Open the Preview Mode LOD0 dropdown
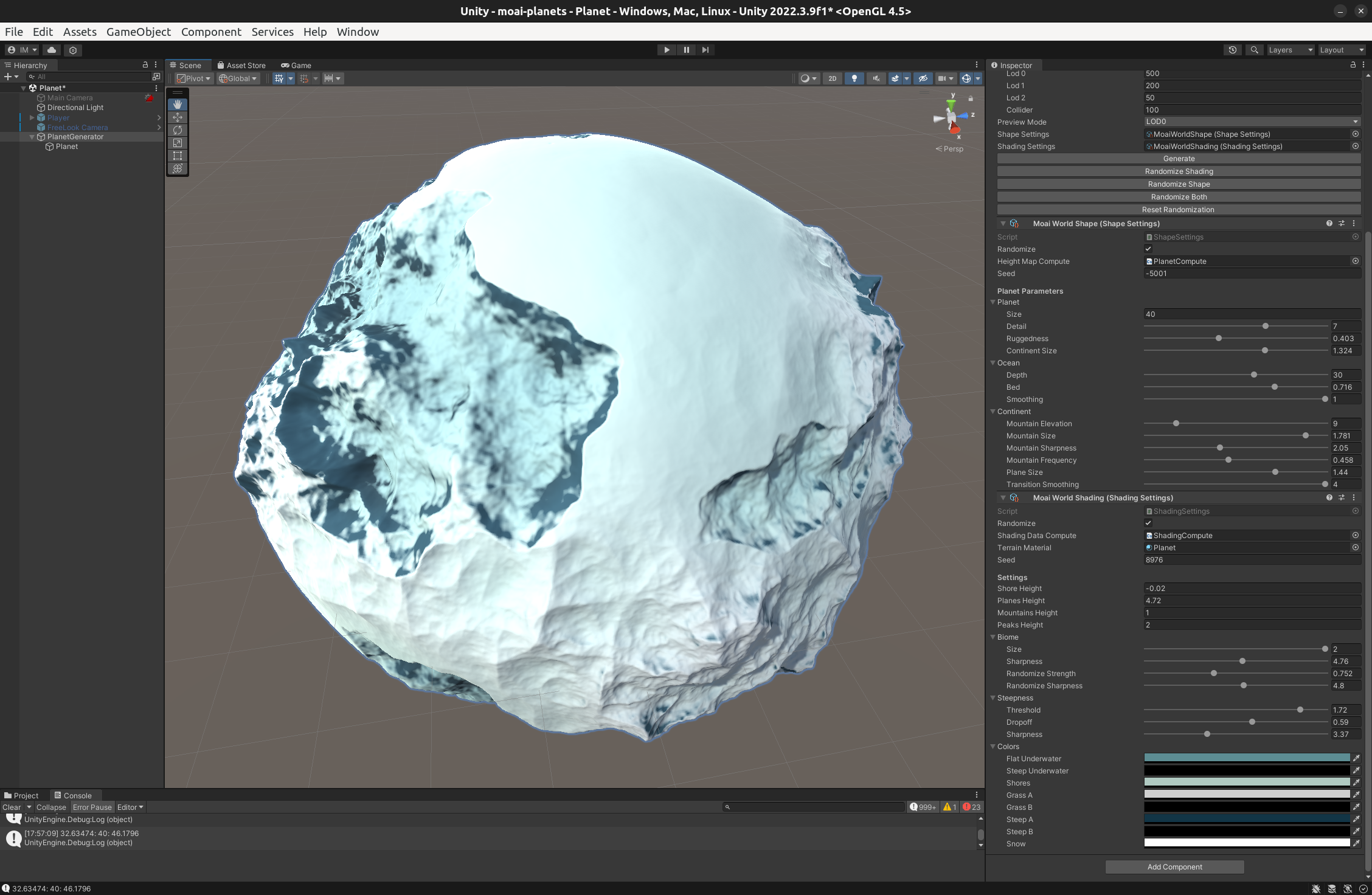 (x=1251, y=122)
